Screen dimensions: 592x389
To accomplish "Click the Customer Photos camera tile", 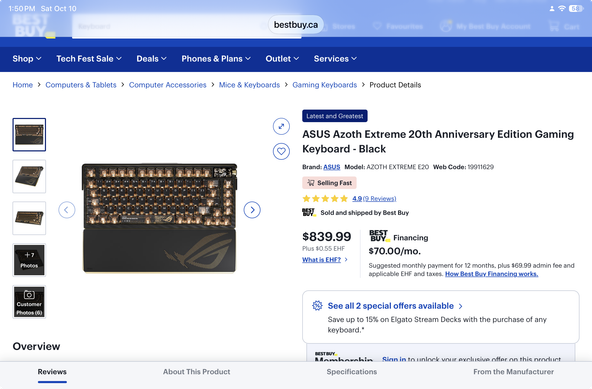I will pyautogui.click(x=29, y=302).
